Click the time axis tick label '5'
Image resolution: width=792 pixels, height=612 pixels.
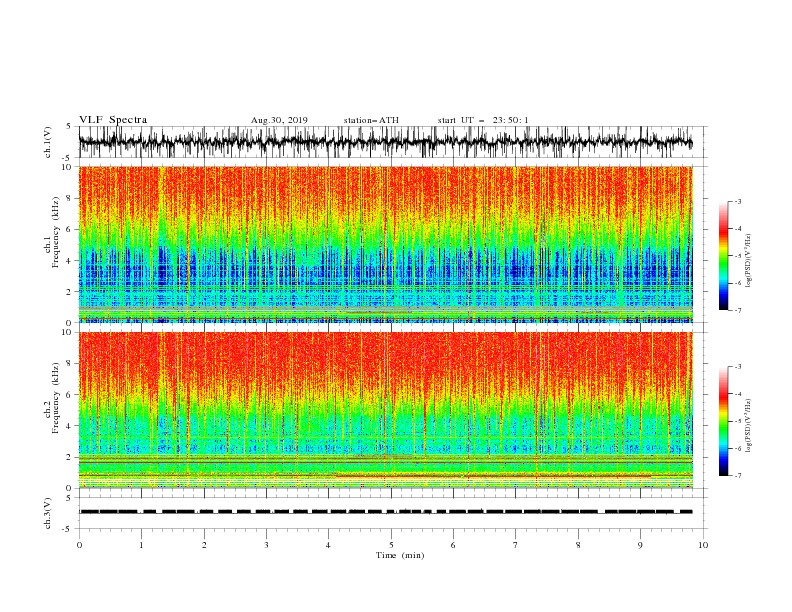click(x=391, y=545)
